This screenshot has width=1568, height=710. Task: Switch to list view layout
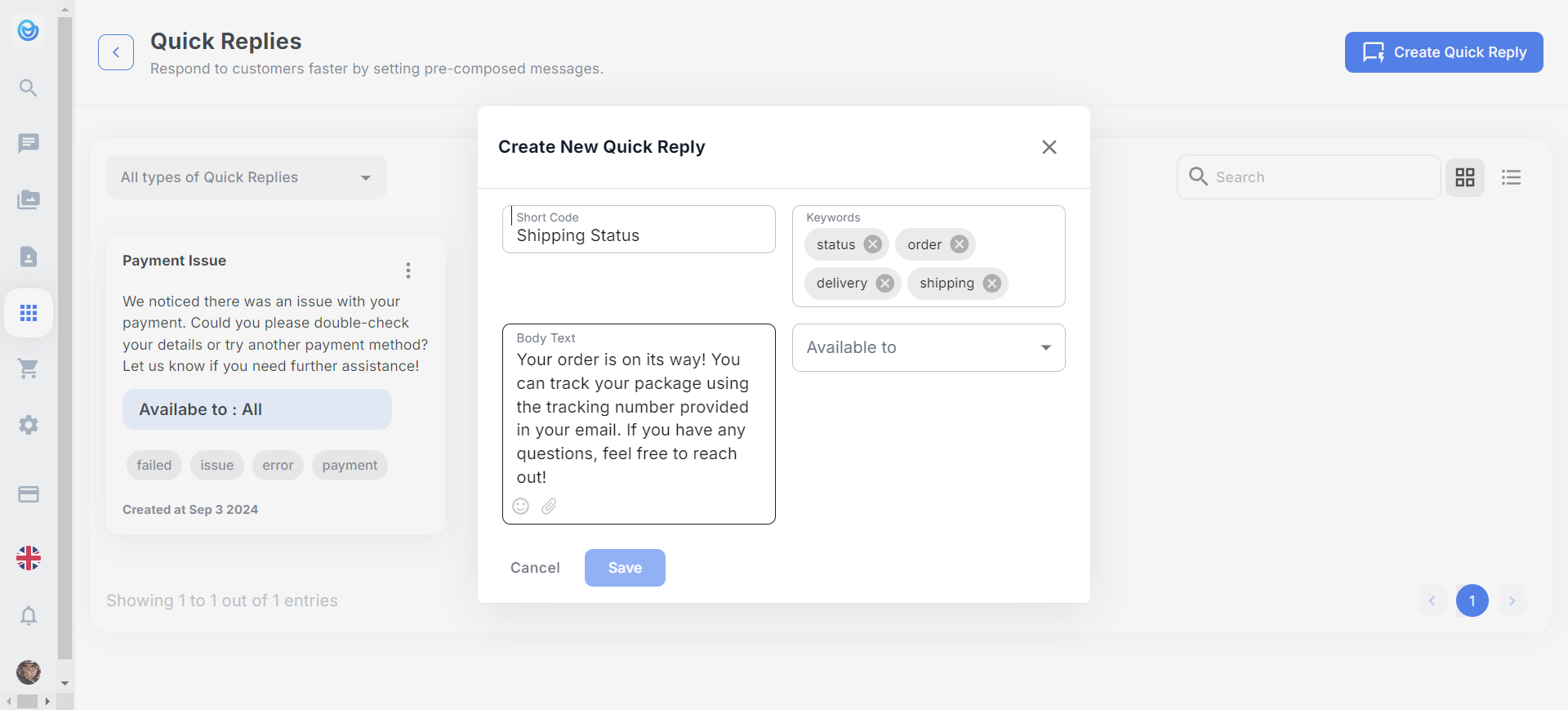(x=1511, y=177)
